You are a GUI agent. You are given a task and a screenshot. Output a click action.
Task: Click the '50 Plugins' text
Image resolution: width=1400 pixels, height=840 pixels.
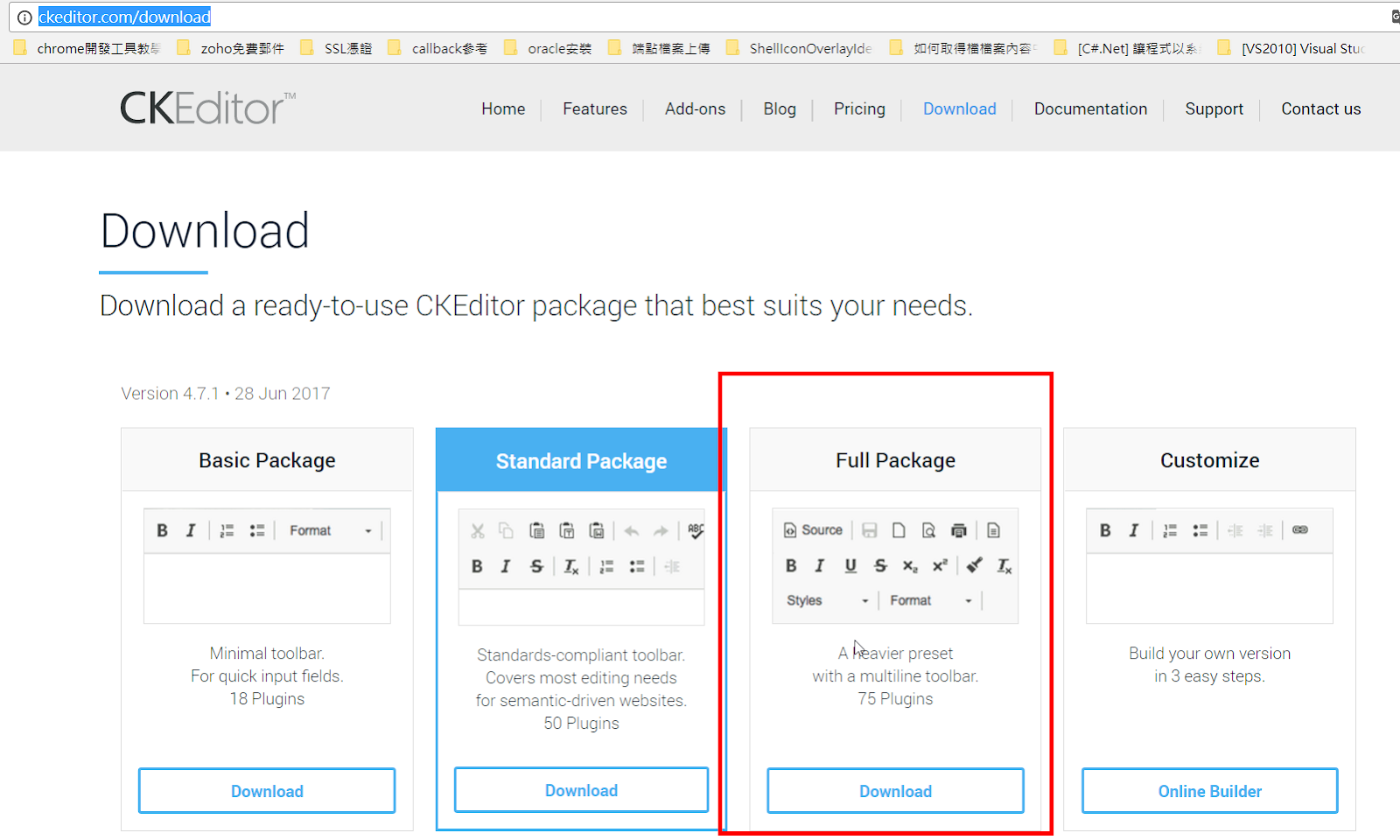(581, 723)
